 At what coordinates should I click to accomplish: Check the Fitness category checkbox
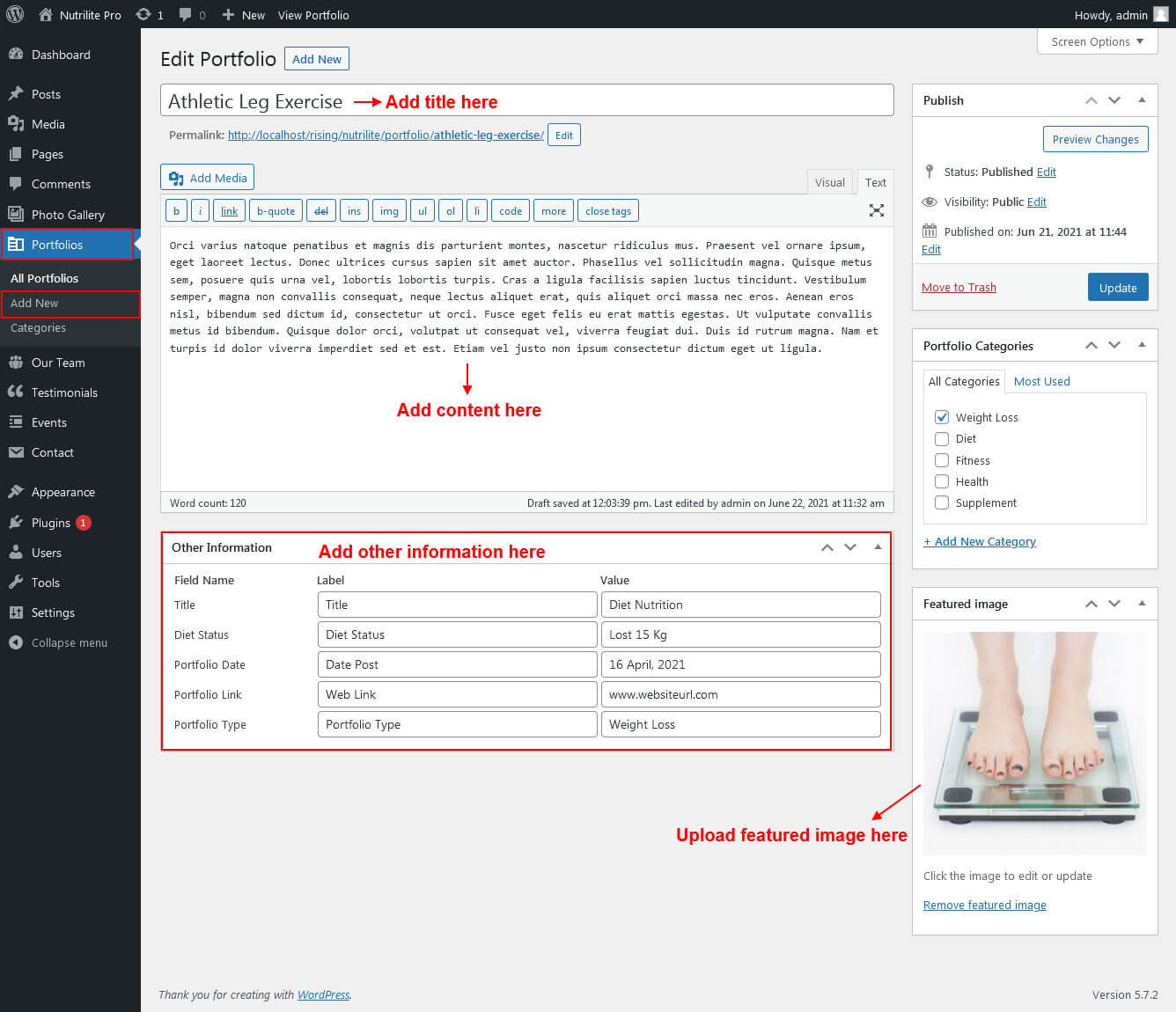pos(942,460)
